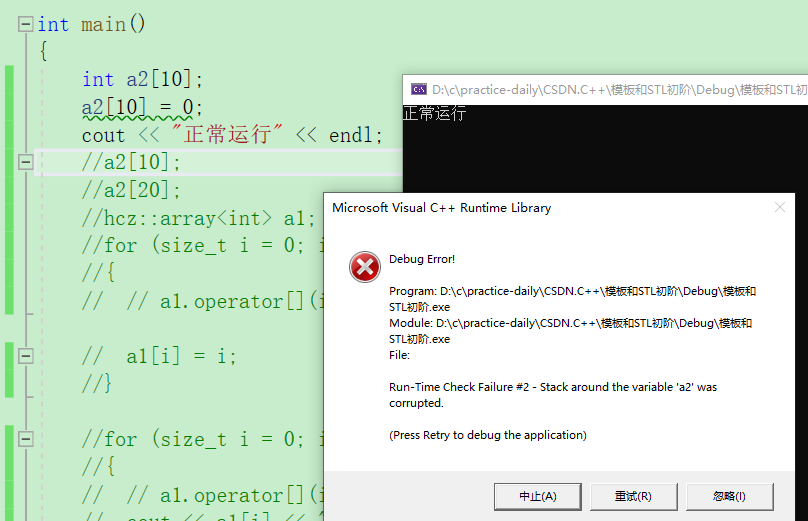This screenshot has height=521, width=808.
Task: Click the Microsoft Visual C++ Runtime Library title
Action: click(x=442, y=208)
